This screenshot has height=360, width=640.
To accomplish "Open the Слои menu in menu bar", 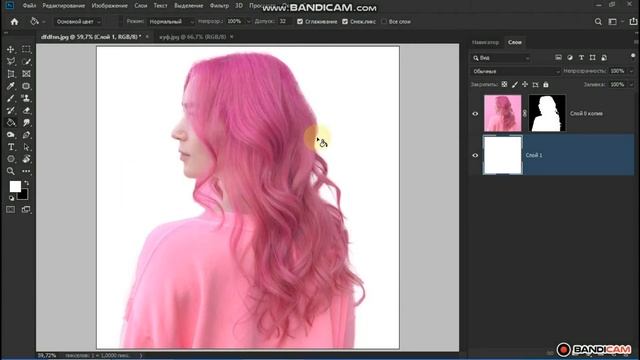I will click(x=141, y=6).
